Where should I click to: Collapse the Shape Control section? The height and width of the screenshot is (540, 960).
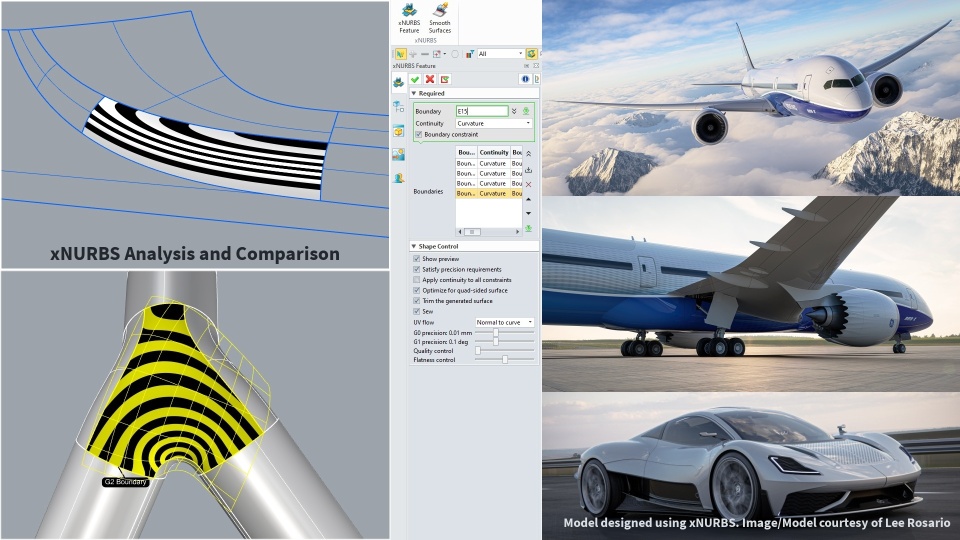(x=414, y=246)
